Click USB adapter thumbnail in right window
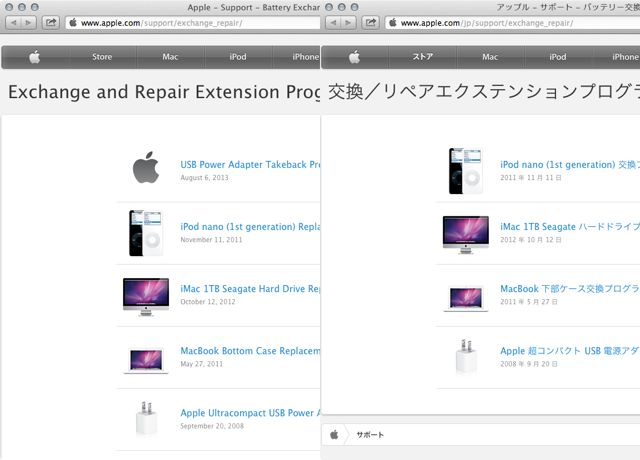640x460 pixels. (x=466, y=356)
